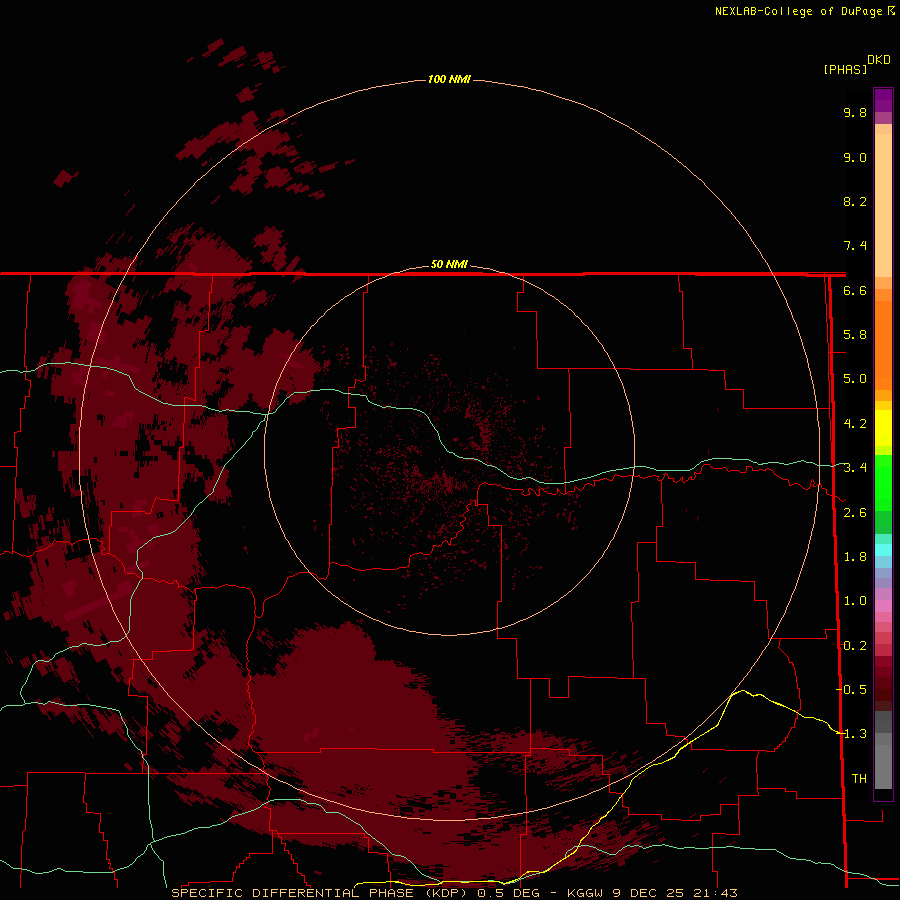This screenshot has width=900, height=900.
Task: Click the 8.2 value on color scale
Action: [855, 201]
